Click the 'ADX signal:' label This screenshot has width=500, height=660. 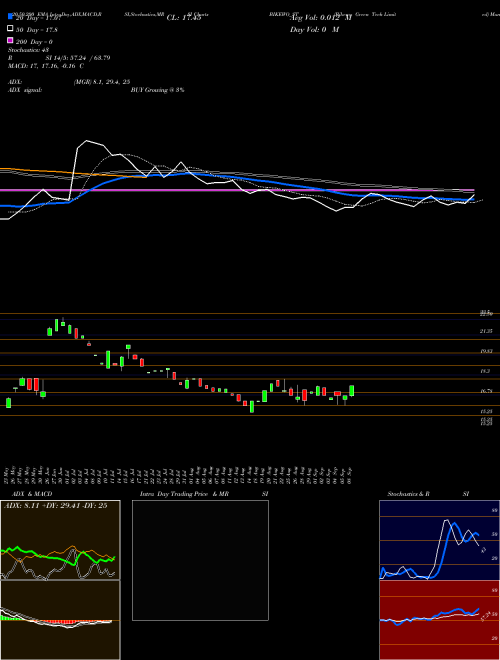click(x=24, y=90)
